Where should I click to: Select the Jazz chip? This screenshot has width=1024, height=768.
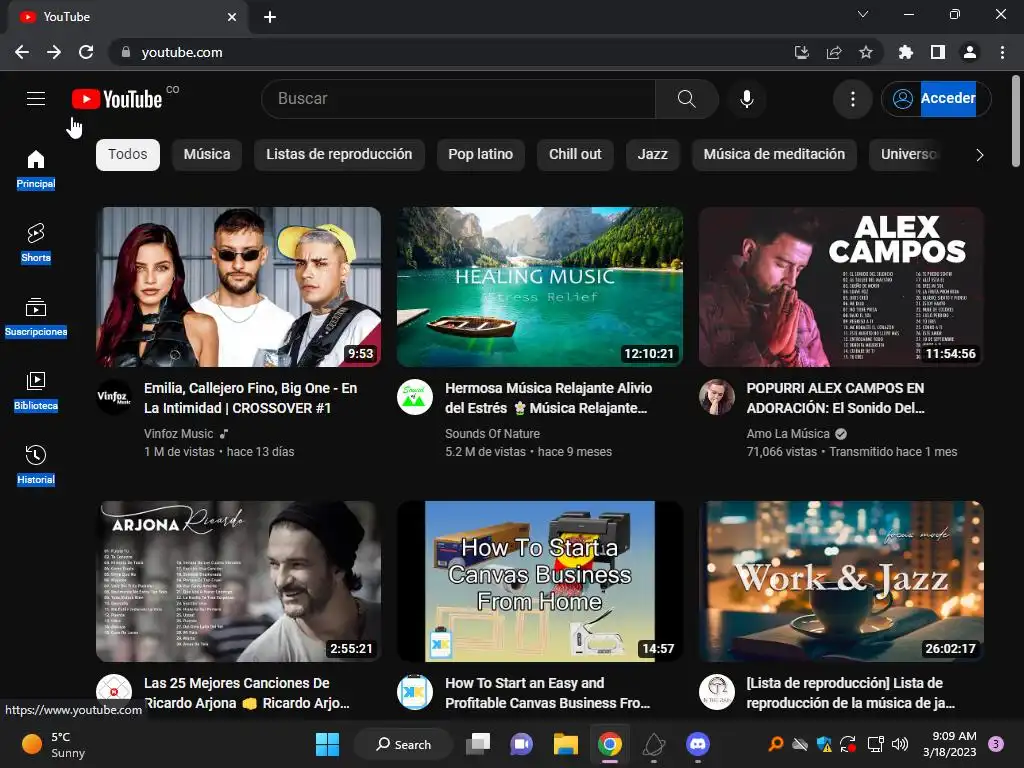coord(652,155)
